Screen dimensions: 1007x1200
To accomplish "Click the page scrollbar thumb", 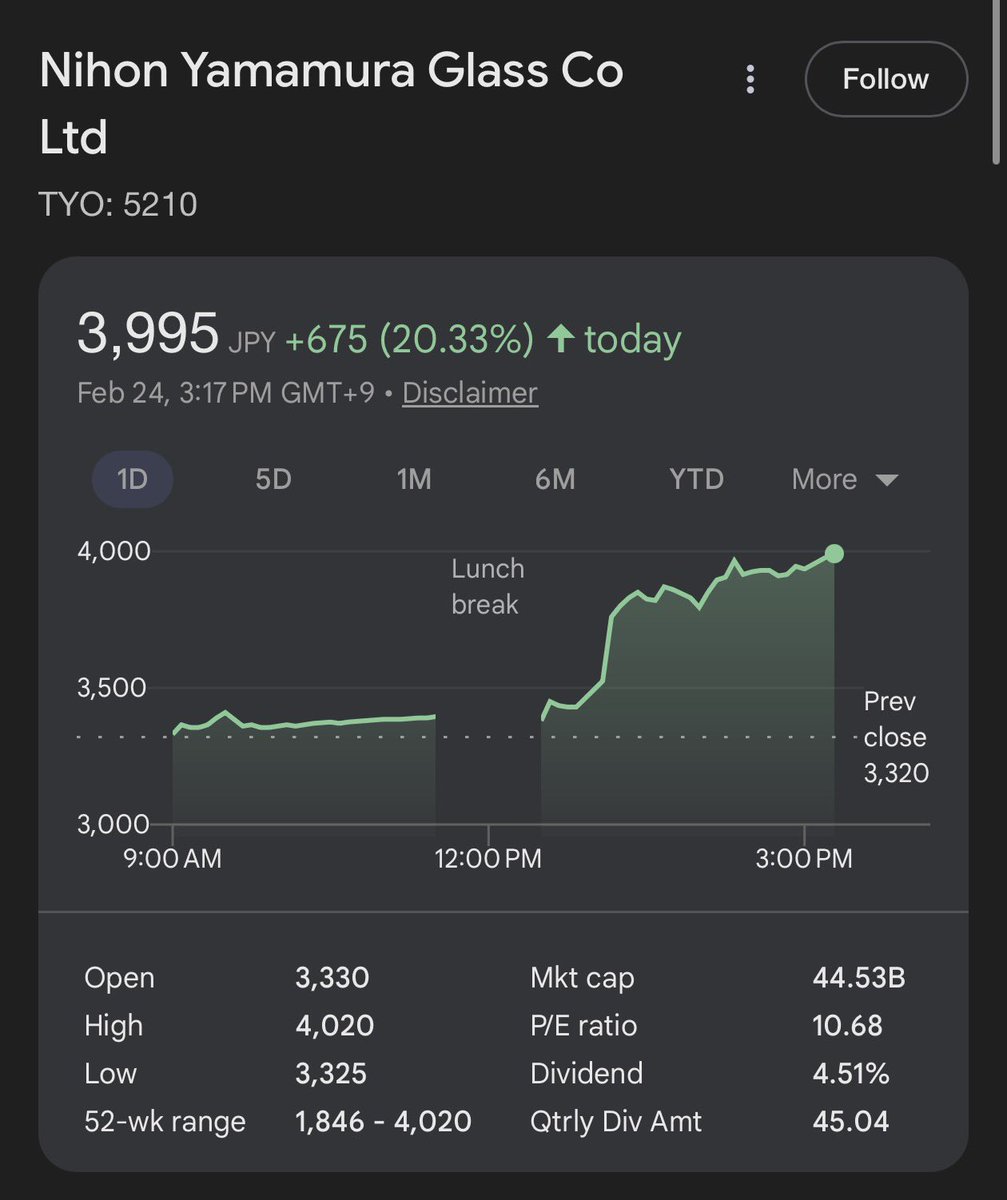I will (x=996, y=80).
